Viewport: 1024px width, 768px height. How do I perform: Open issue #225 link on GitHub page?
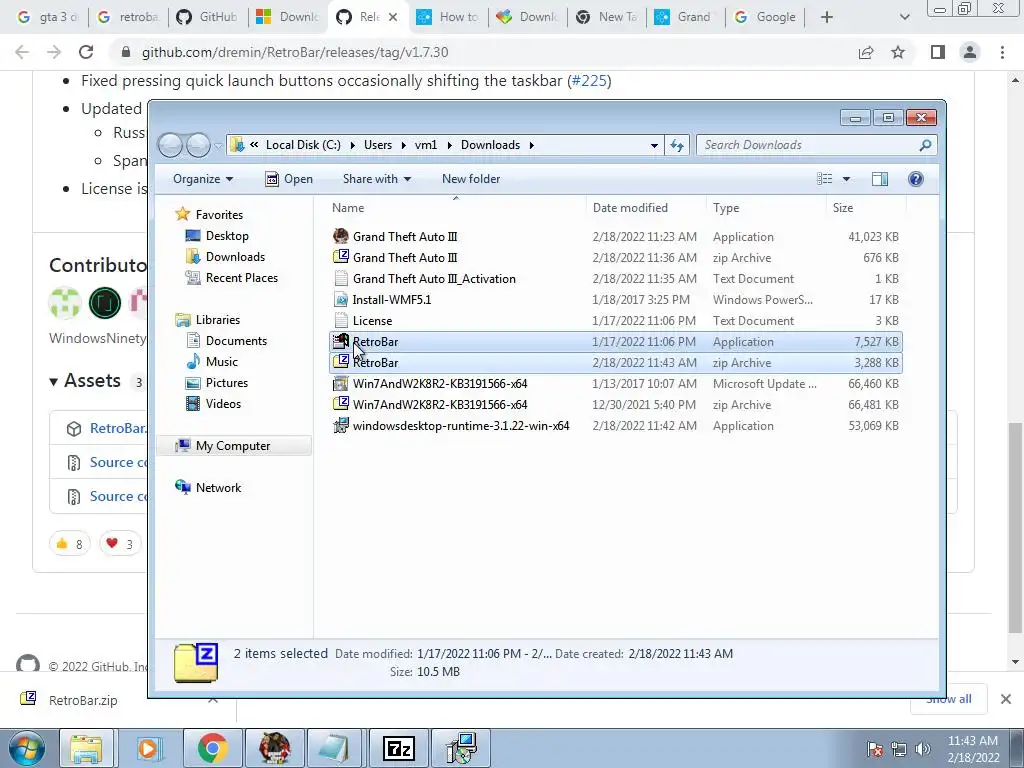(590, 80)
